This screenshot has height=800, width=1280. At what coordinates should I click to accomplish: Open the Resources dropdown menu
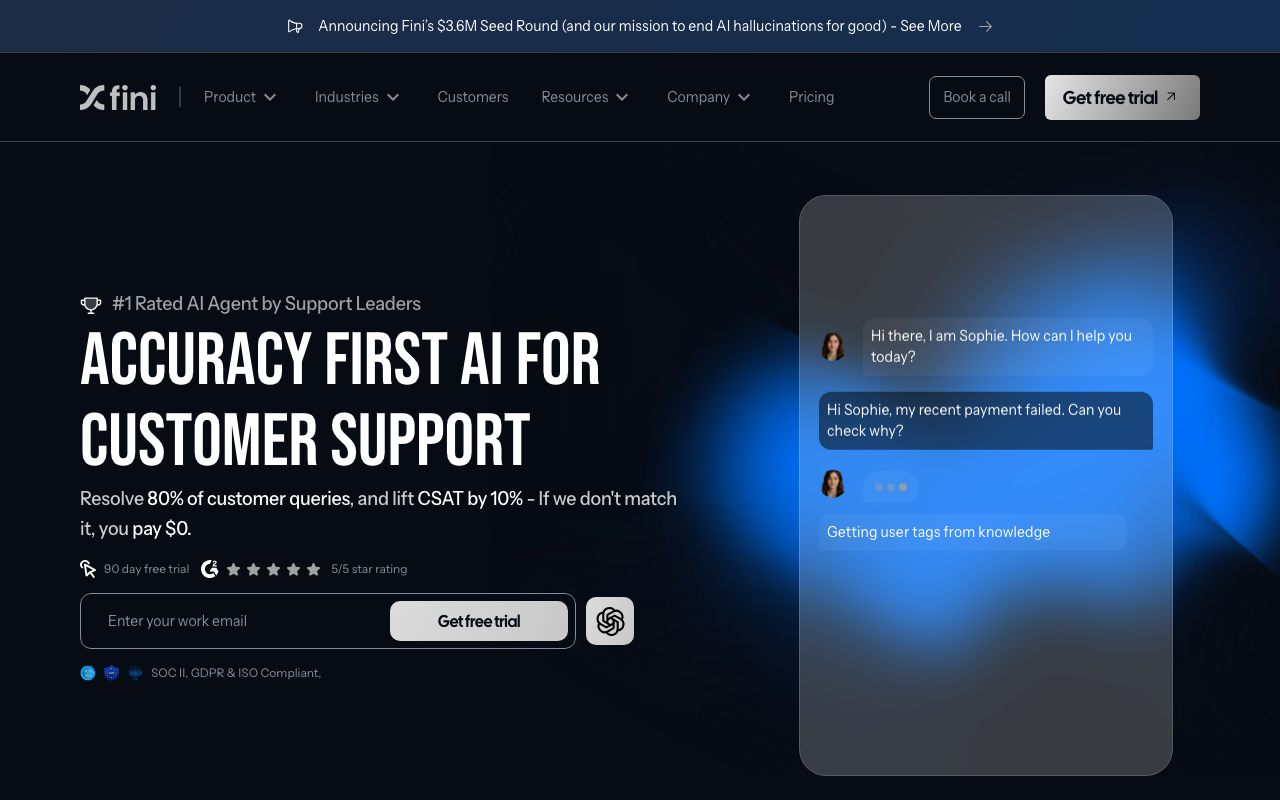[x=585, y=97]
